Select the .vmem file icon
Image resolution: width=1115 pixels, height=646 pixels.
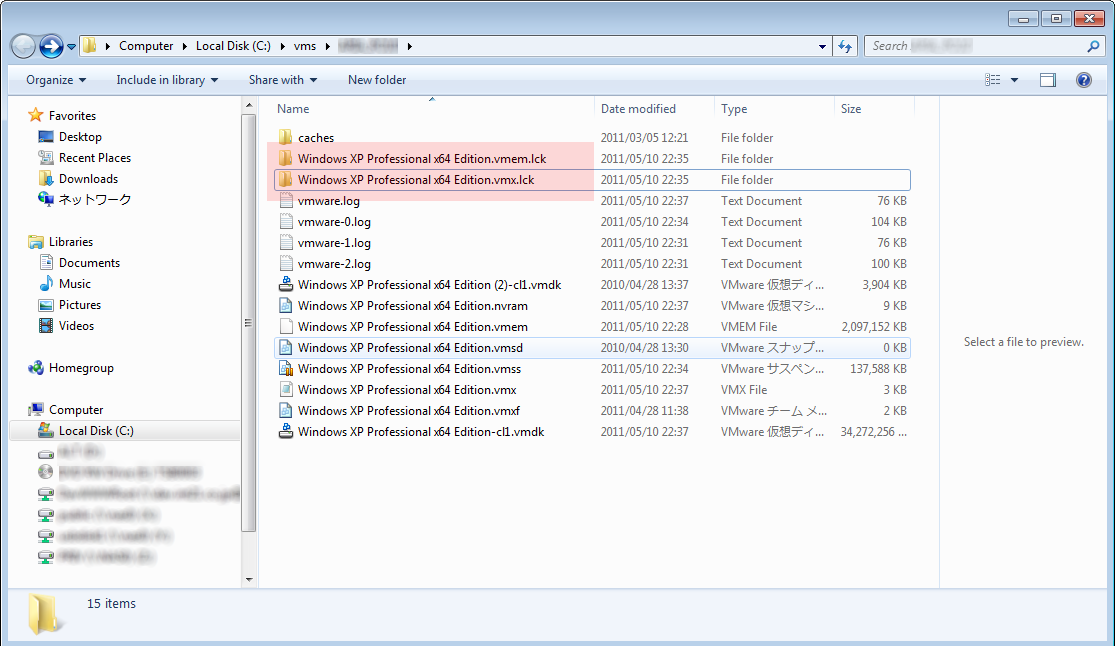tap(286, 327)
